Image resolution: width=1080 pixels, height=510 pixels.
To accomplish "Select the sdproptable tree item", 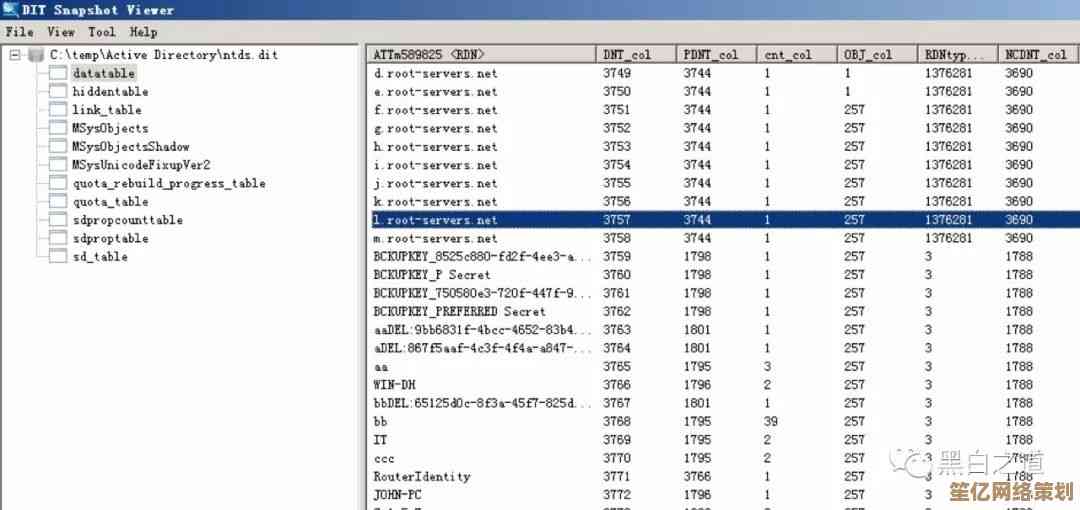I will point(110,239).
